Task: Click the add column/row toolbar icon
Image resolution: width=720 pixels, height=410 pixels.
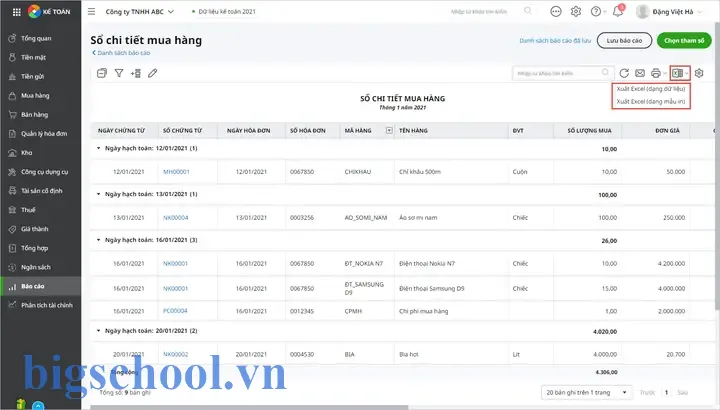Action: (135, 73)
